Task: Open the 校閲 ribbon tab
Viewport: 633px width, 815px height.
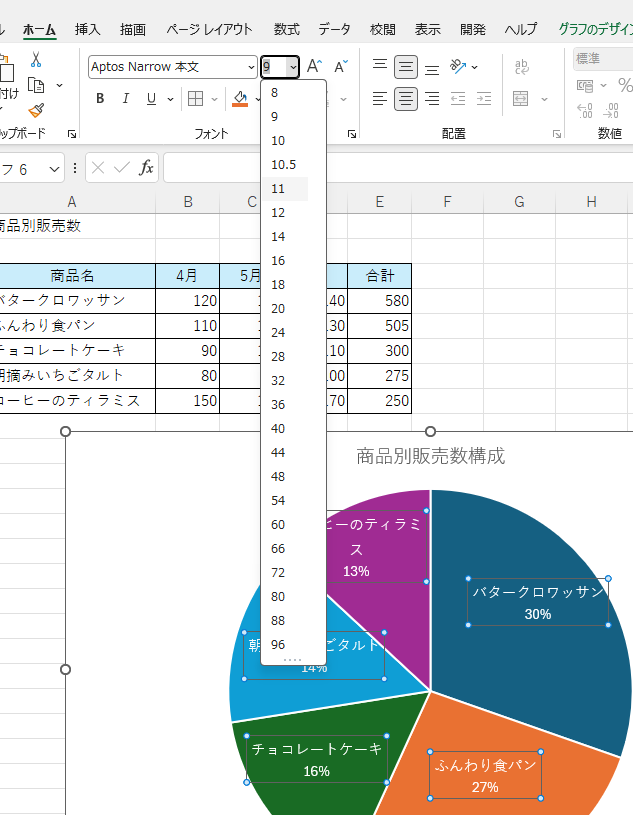Action: [x=383, y=30]
